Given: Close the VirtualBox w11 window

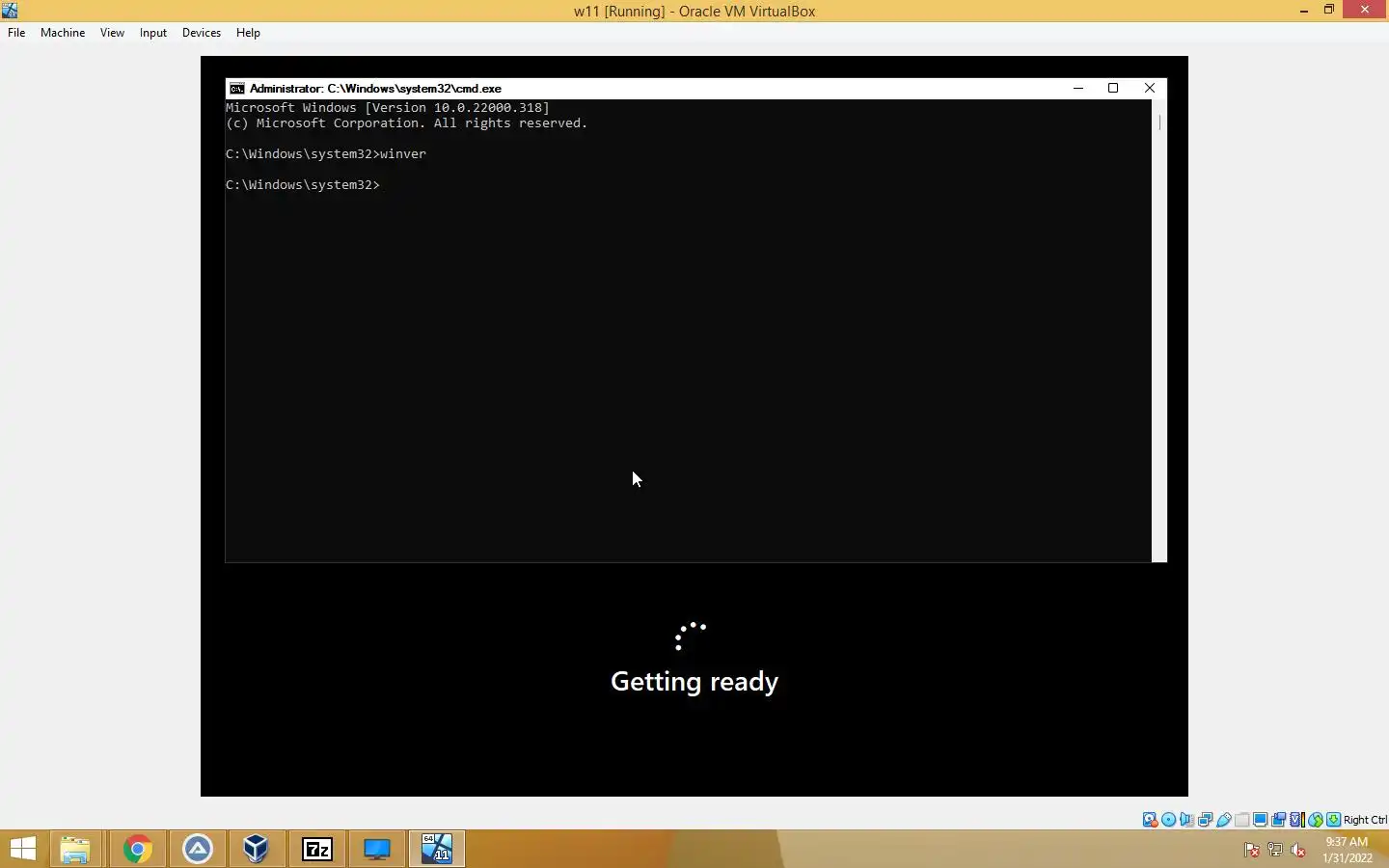Looking at the screenshot, I should click(1364, 10).
